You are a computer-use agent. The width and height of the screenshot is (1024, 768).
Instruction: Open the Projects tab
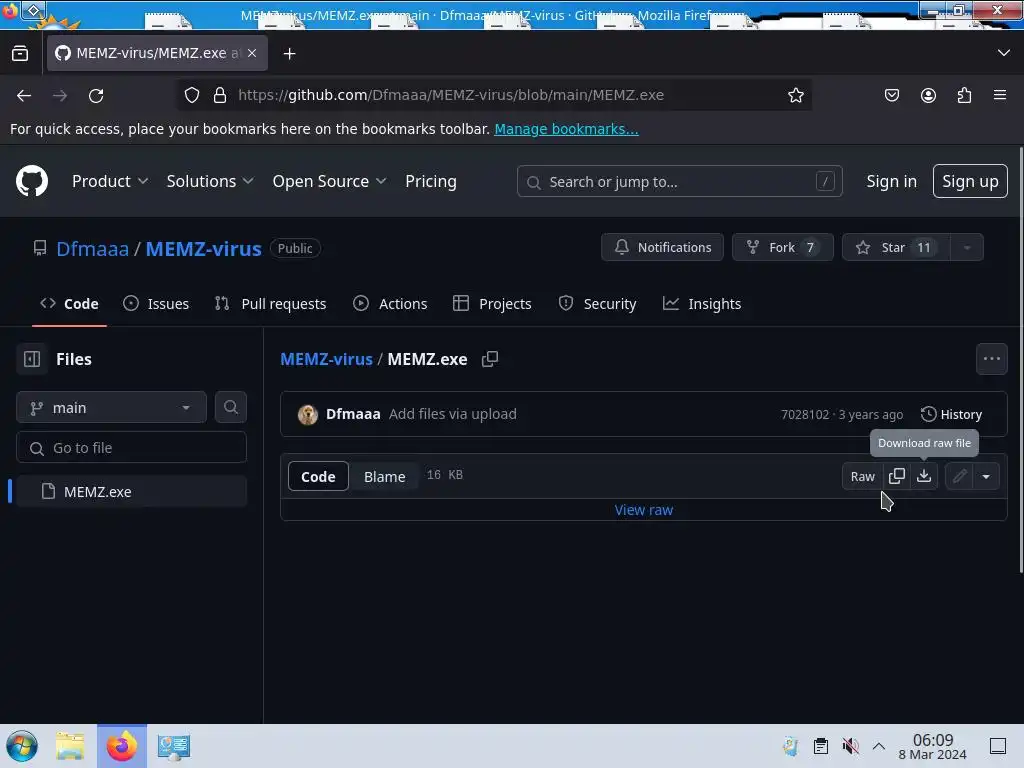tap(492, 304)
